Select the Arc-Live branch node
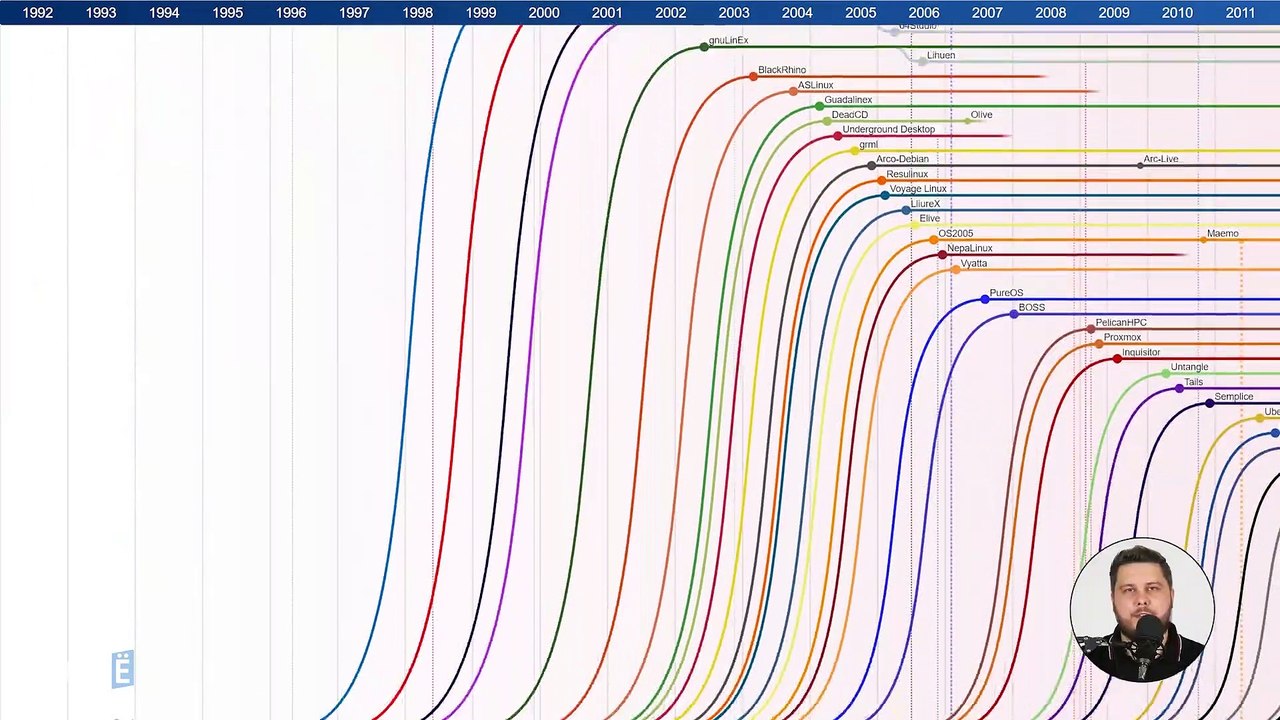The width and height of the screenshot is (1280, 720). point(1140,165)
